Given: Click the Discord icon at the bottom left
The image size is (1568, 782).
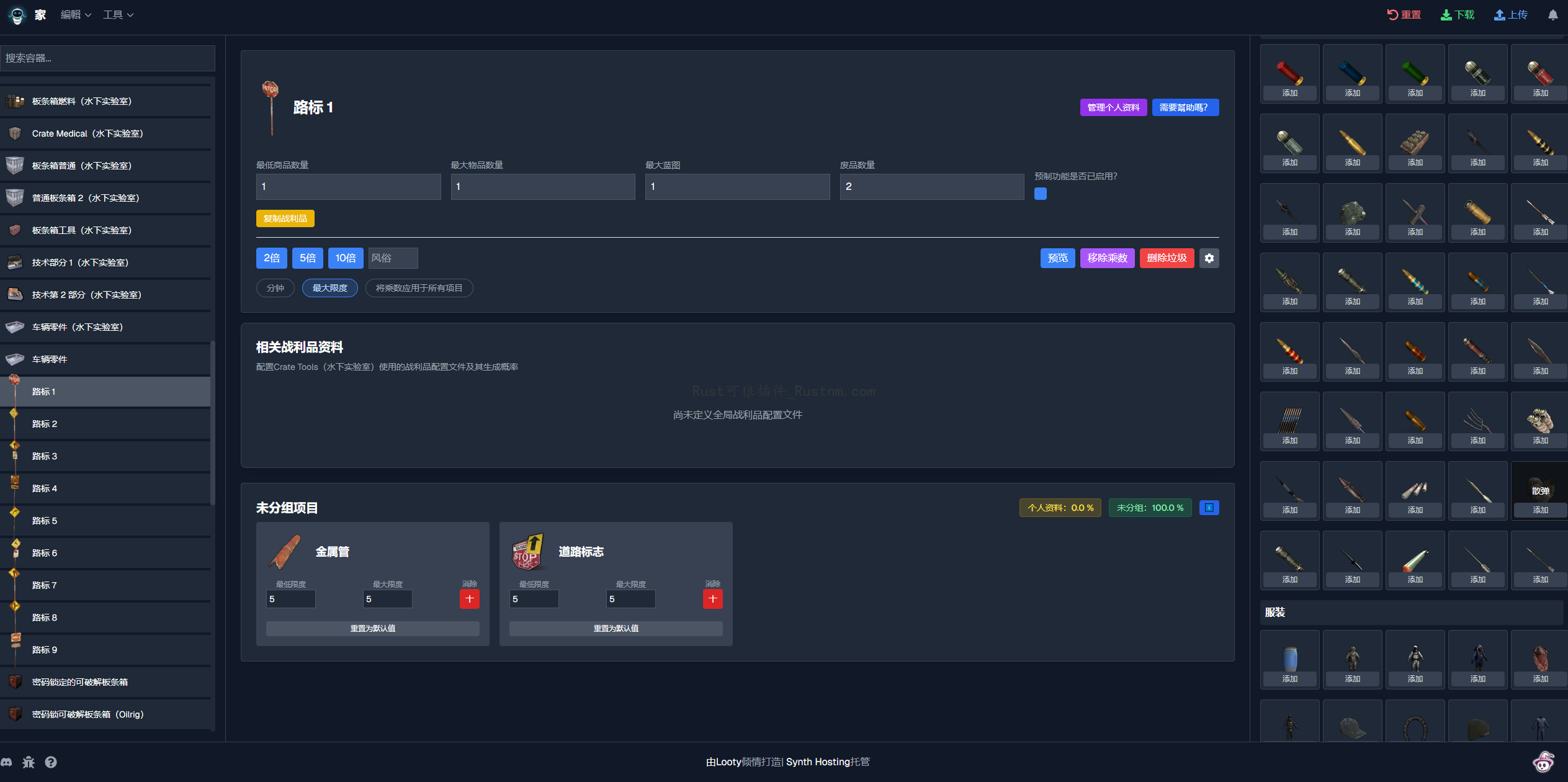Looking at the screenshot, I should tap(8, 762).
